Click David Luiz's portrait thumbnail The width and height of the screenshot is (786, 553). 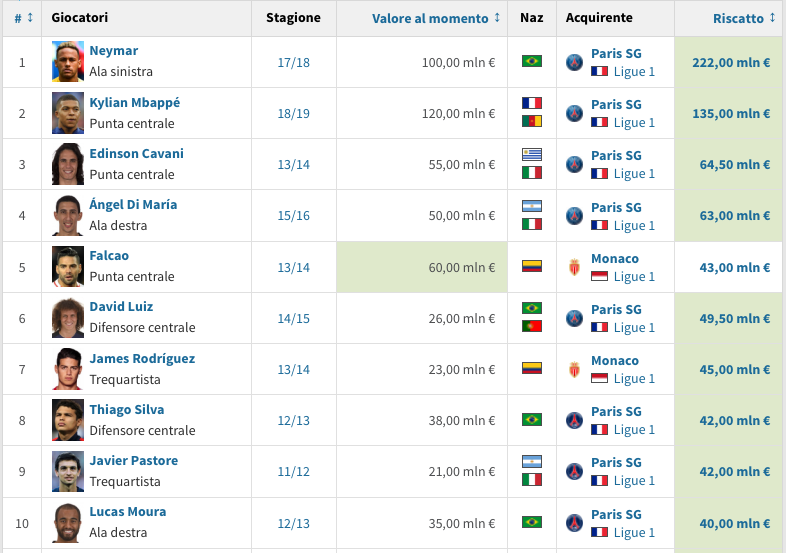click(68, 318)
